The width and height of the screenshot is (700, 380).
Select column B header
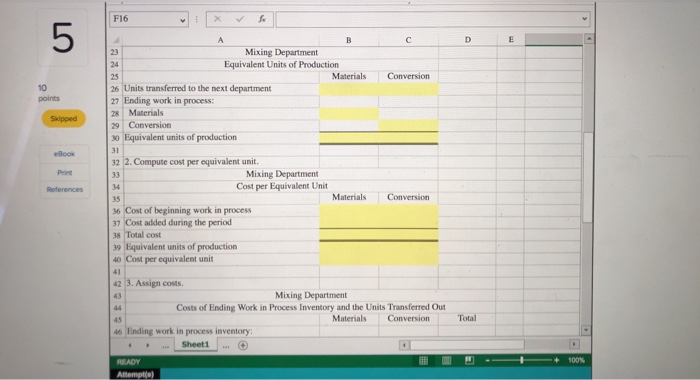point(349,40)
